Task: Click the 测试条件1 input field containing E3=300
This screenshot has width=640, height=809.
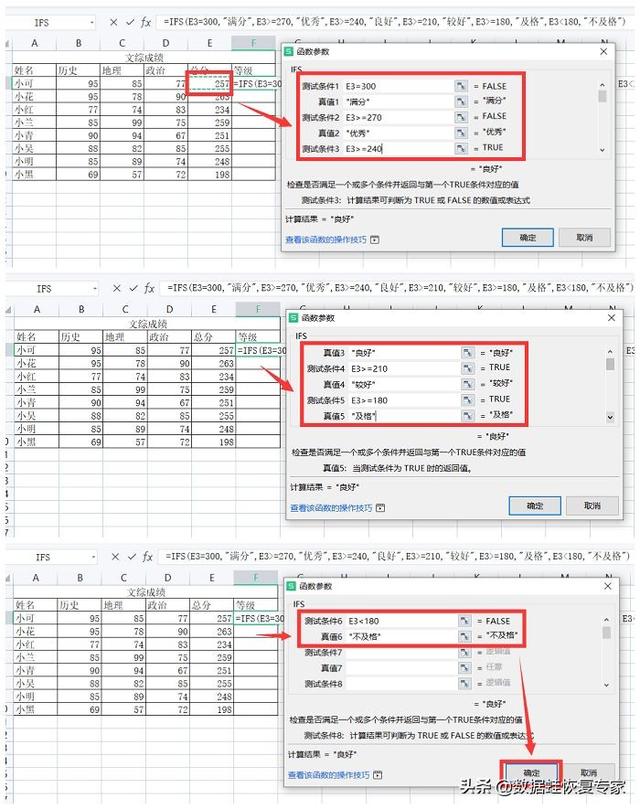Action: 398,86
